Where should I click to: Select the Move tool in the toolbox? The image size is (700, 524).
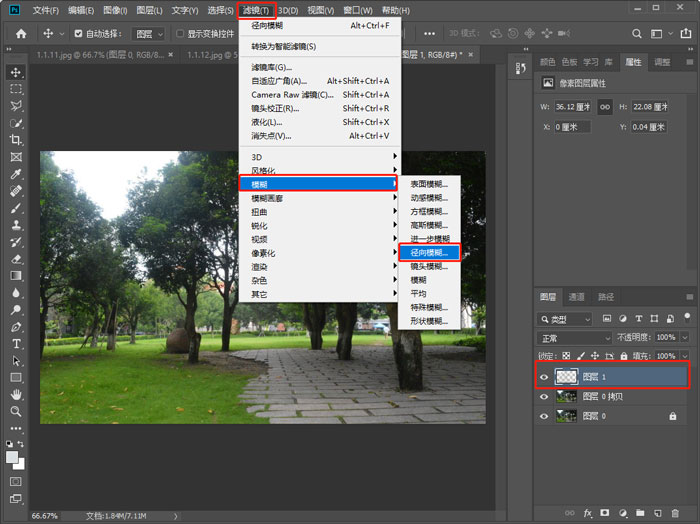16,72
